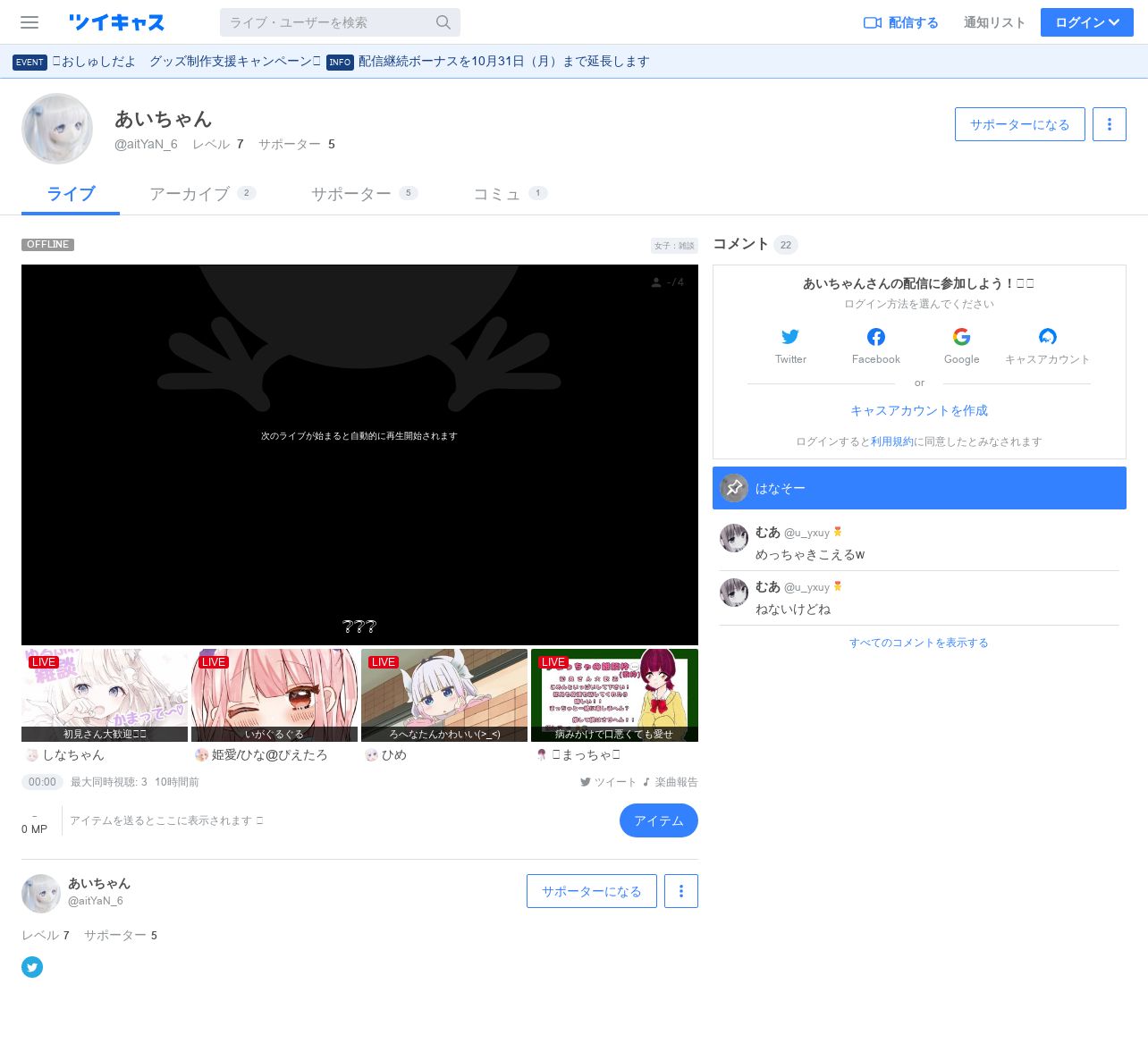Viewport: 1148px width, 1043px height.
Task: Click the 00:00 duration badge
Action: [x=42, y=782]
